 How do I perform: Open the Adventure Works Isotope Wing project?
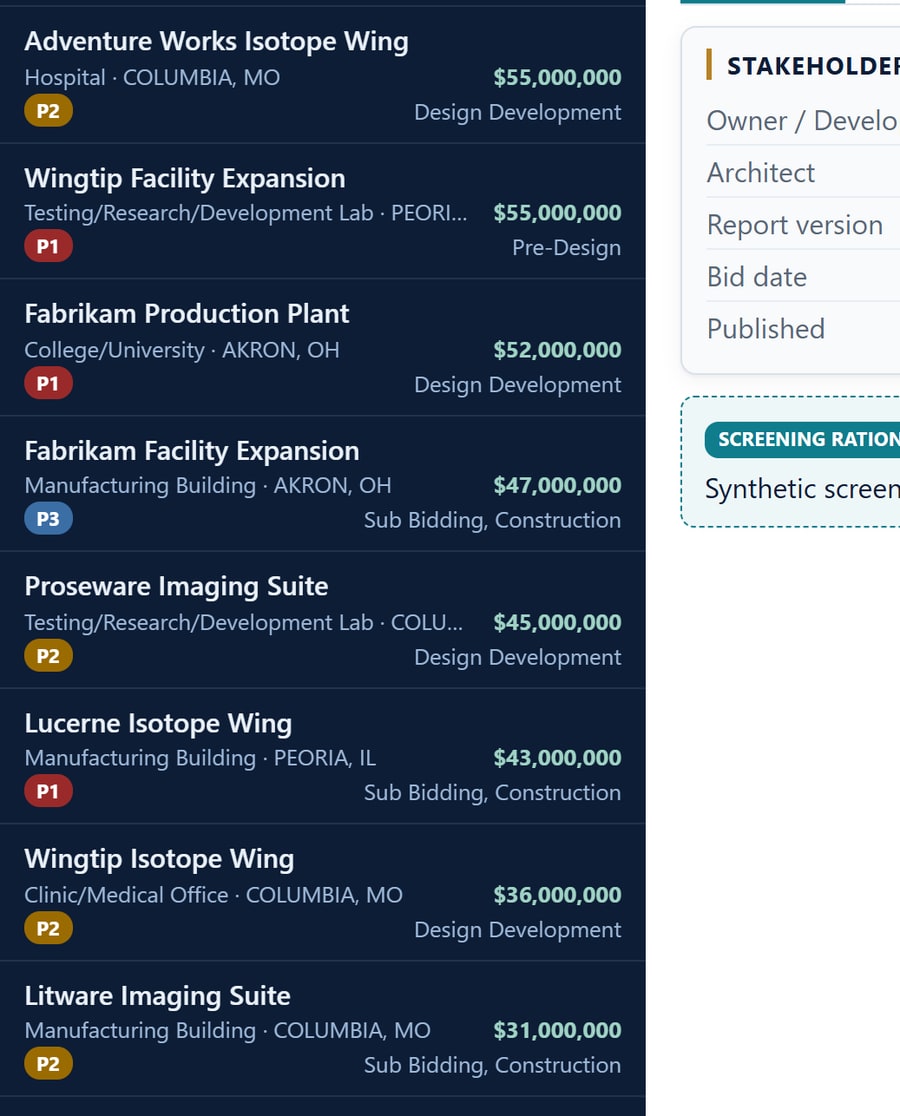pos(322,75)
